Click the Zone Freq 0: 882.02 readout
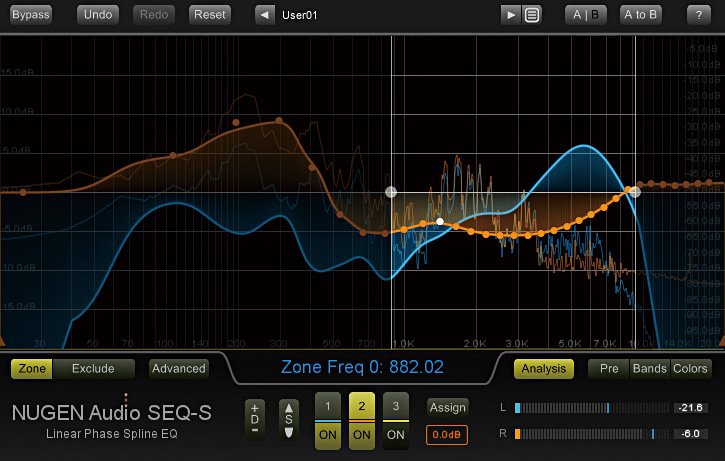Viewport: 725px width, 461px height. pyautogui.click(x=362, y=367)
